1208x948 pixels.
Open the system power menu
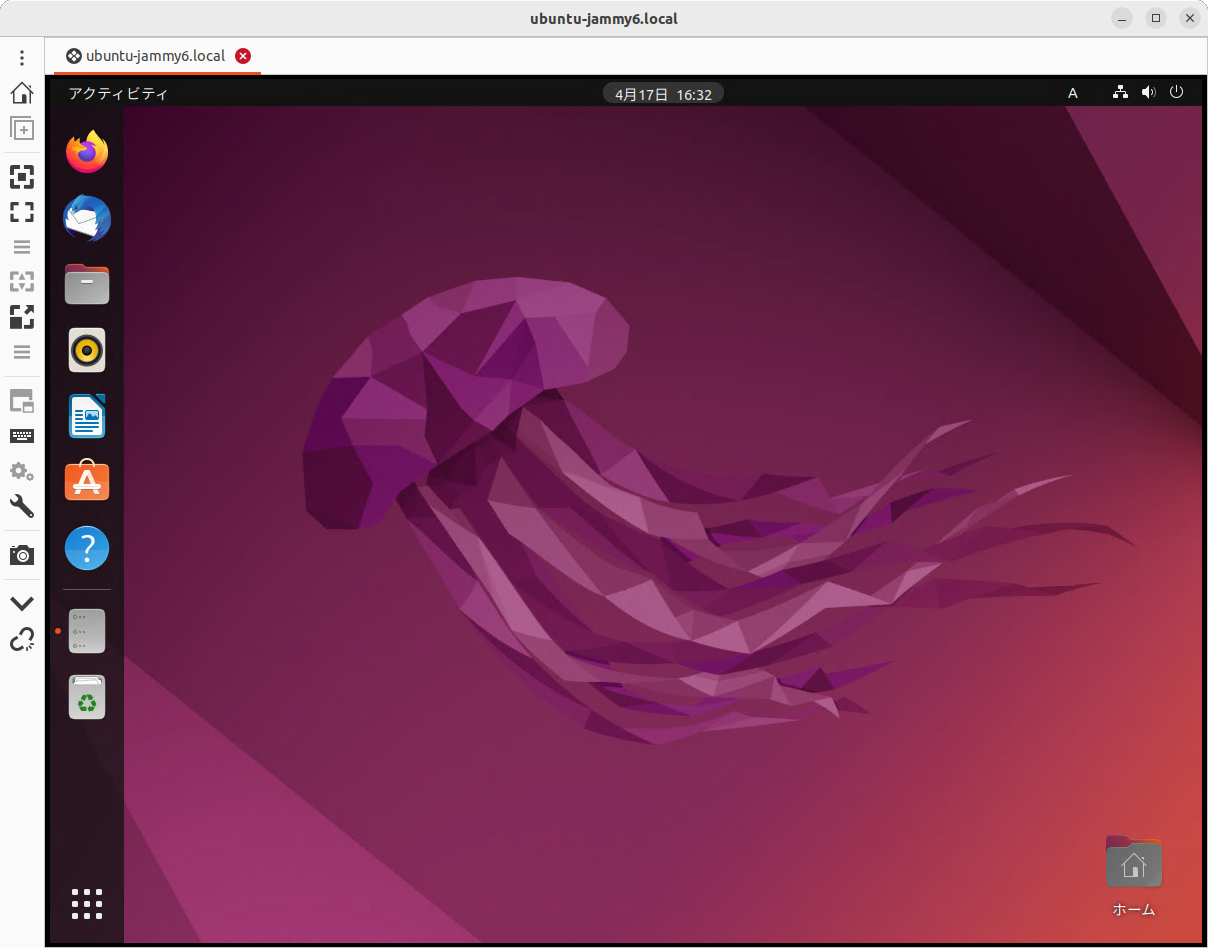coord(1176,93)
